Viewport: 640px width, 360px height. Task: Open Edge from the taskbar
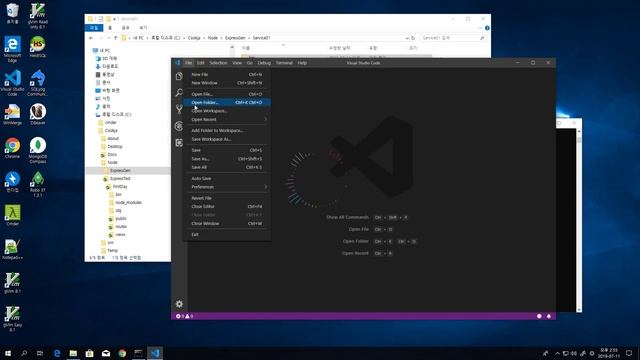[x=57, y=353]
